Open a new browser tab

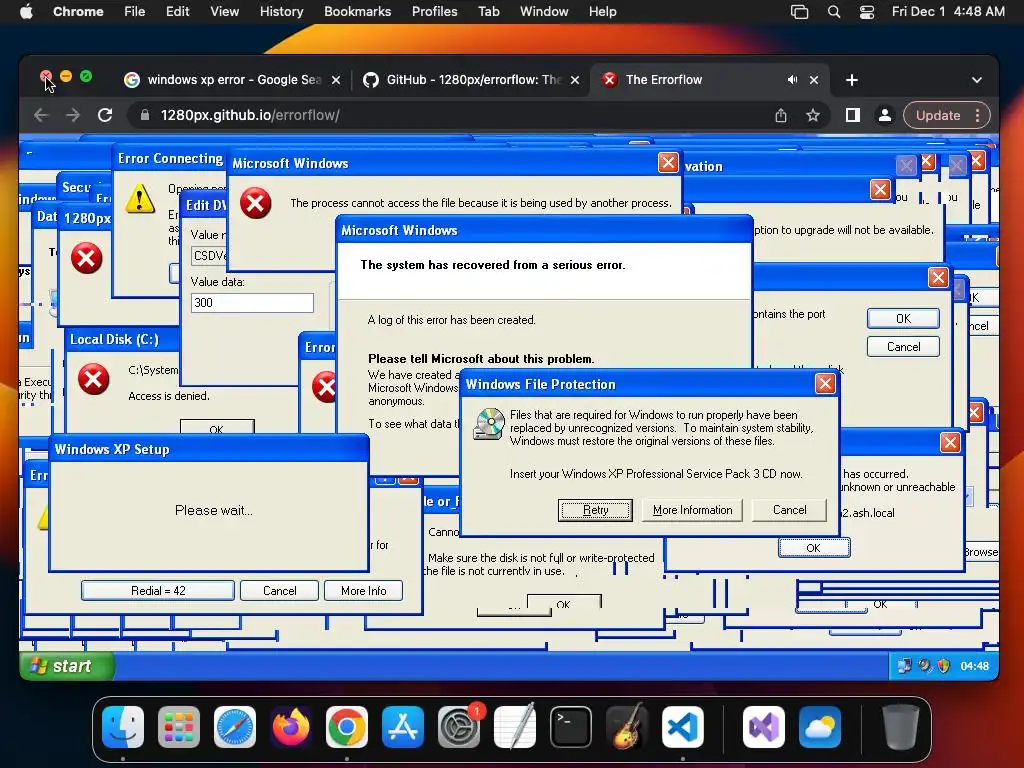(x=852, y=80)
